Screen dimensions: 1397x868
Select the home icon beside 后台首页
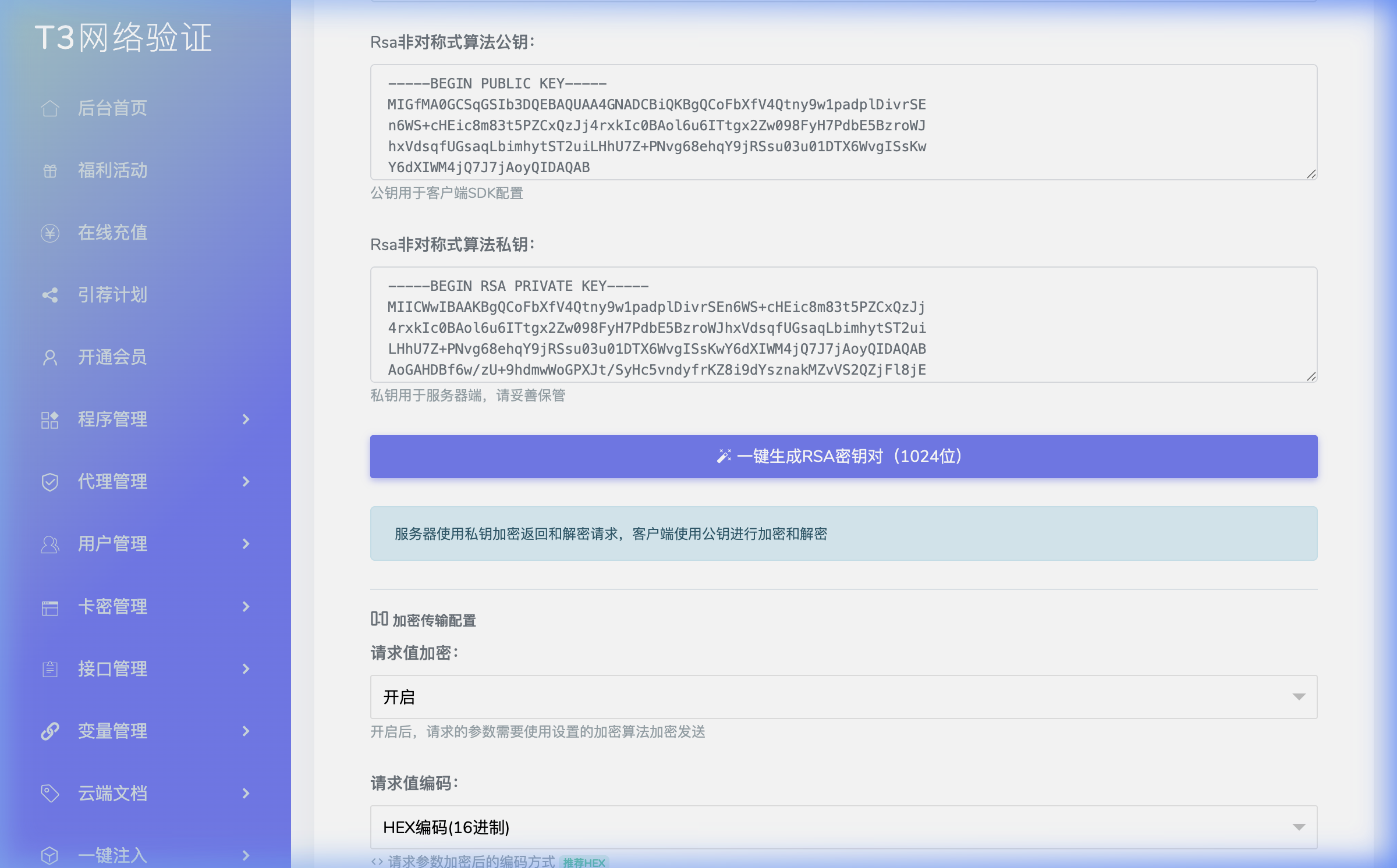point(50,108)
